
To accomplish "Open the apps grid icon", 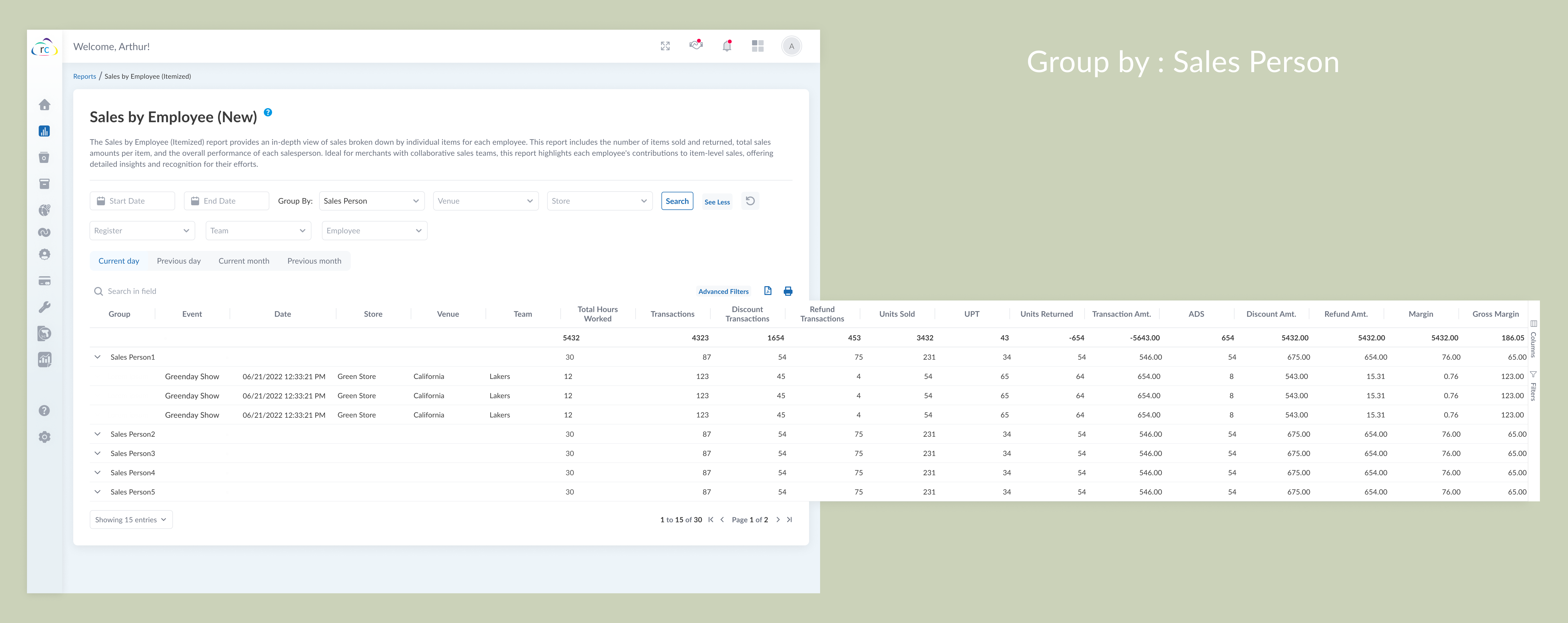I will coord(758,46).
